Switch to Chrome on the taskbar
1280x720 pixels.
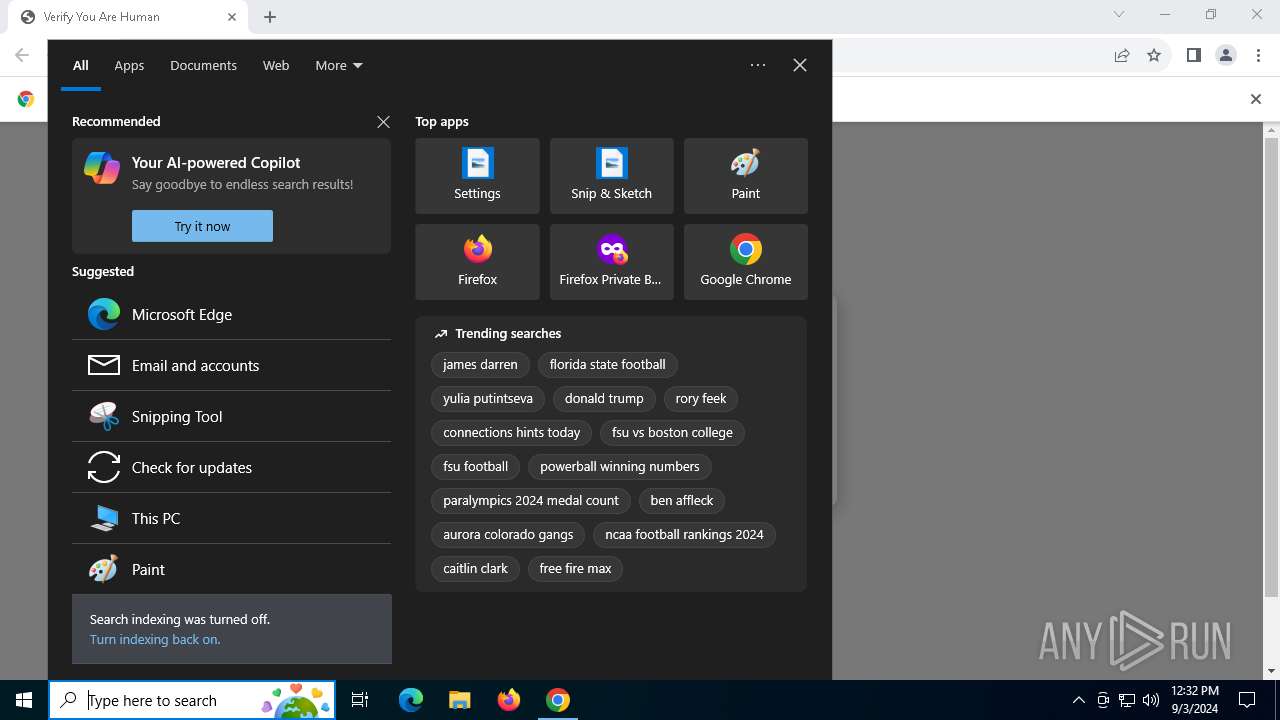(x=558, y=700)
